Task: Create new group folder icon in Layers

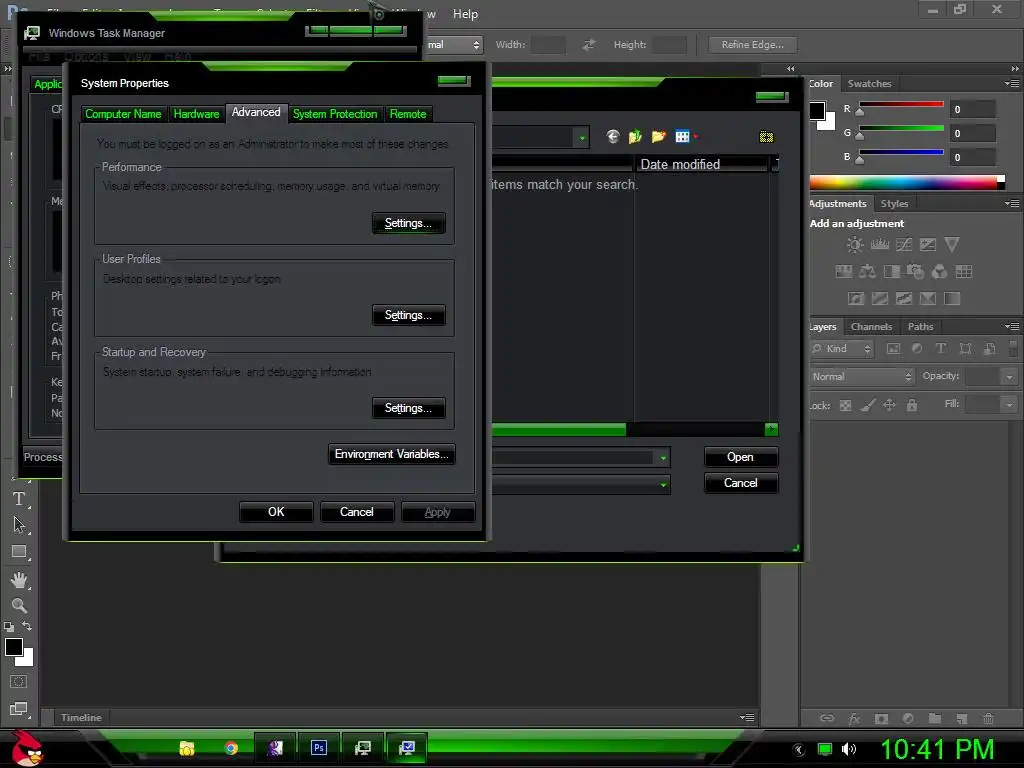Action: [935, 718]
